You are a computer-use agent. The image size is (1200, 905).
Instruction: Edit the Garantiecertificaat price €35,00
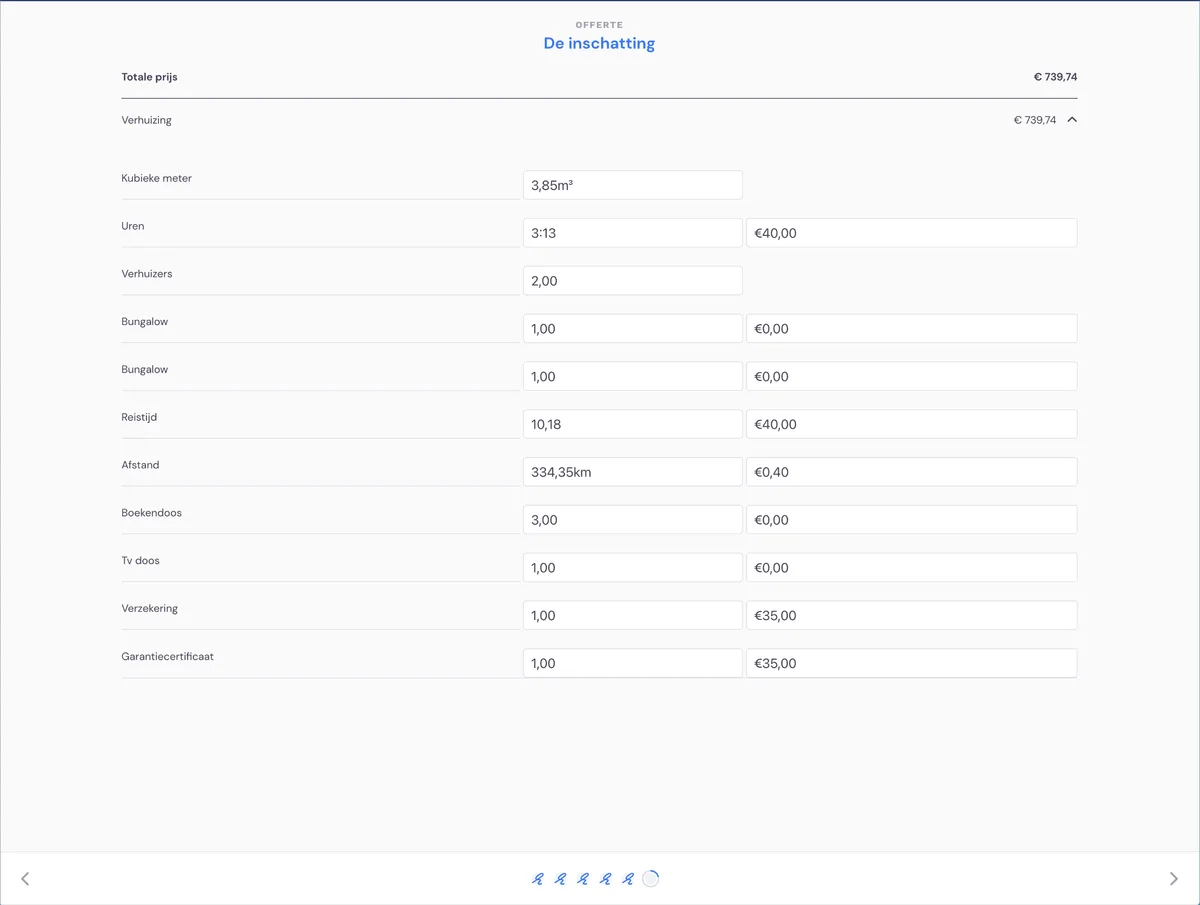click(912, 663)
